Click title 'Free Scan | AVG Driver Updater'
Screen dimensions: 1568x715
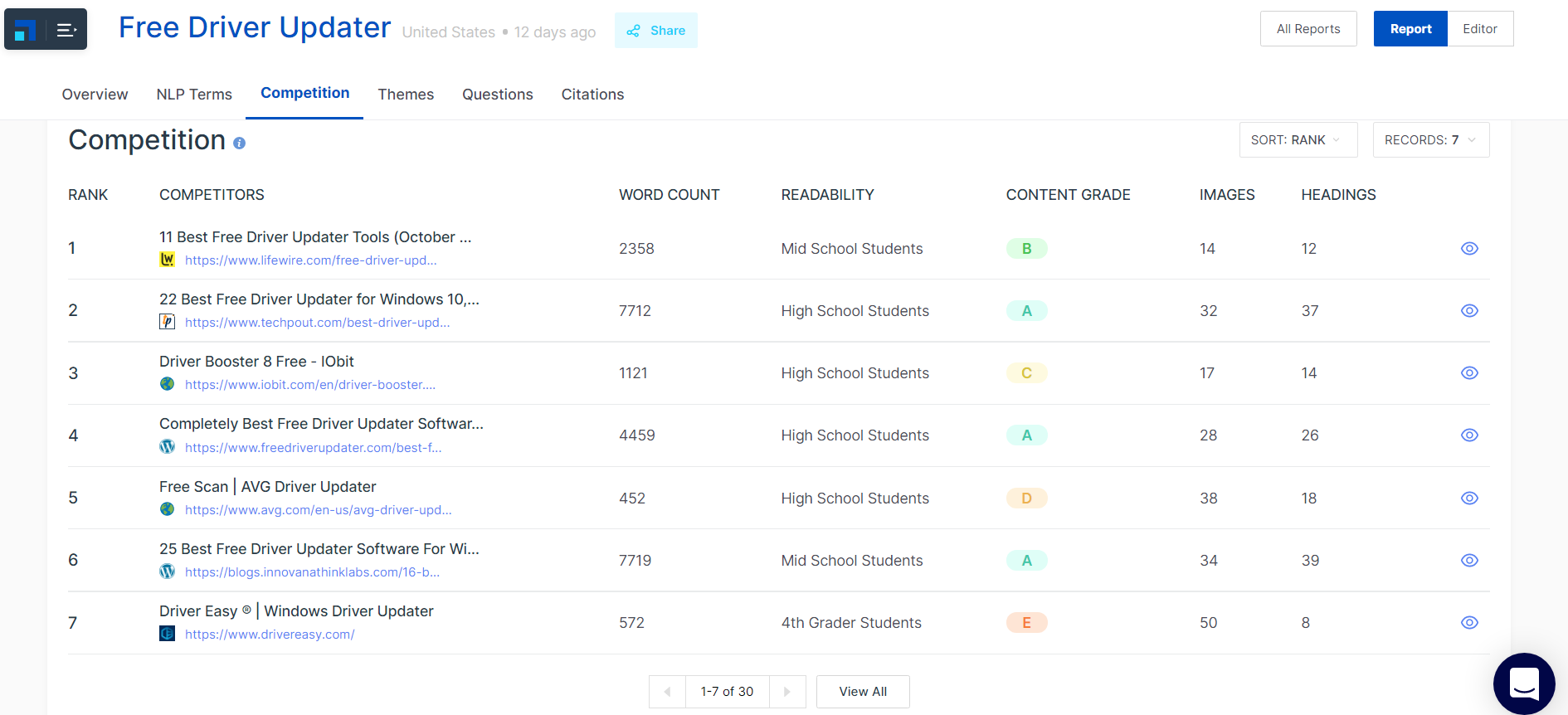[x=268, y=487]
